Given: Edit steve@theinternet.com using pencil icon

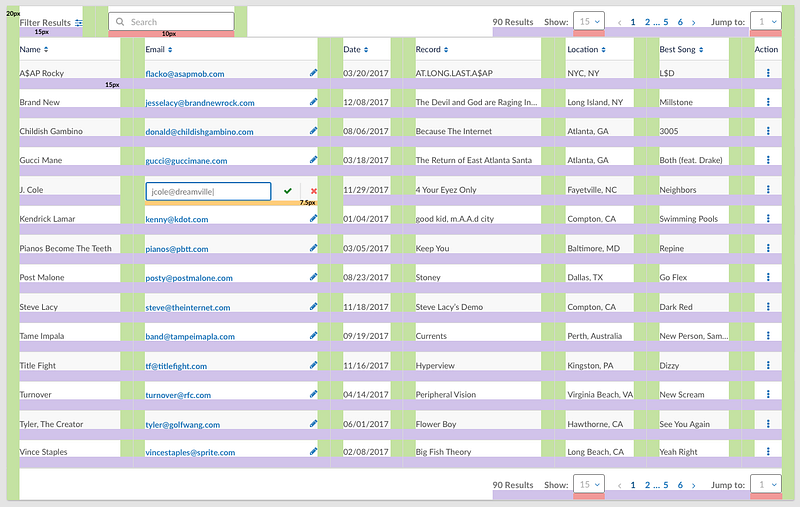Looking at the screenshot, I should pyautogui.click(x=313, y=307).
